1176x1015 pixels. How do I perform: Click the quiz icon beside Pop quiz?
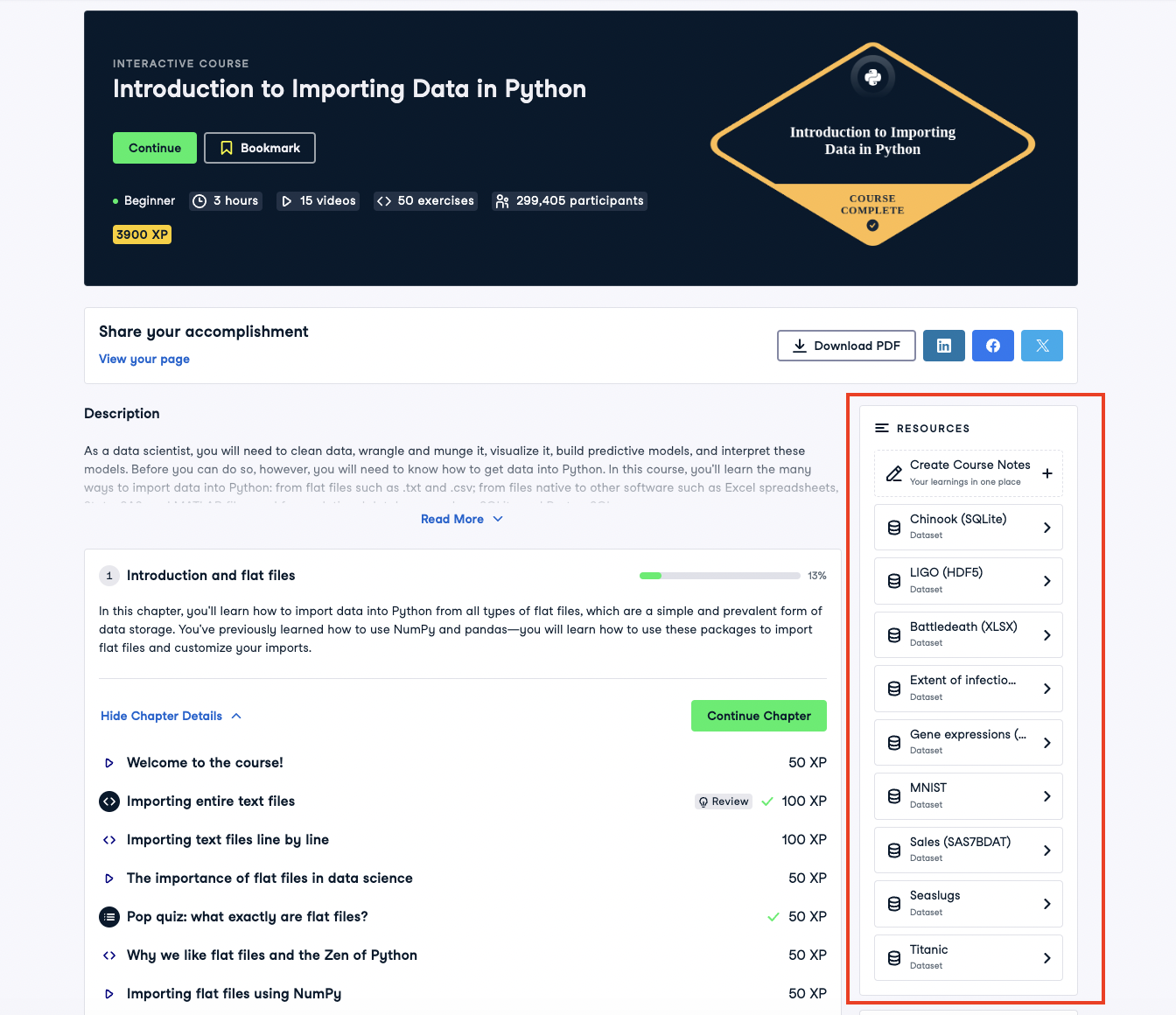109,917
